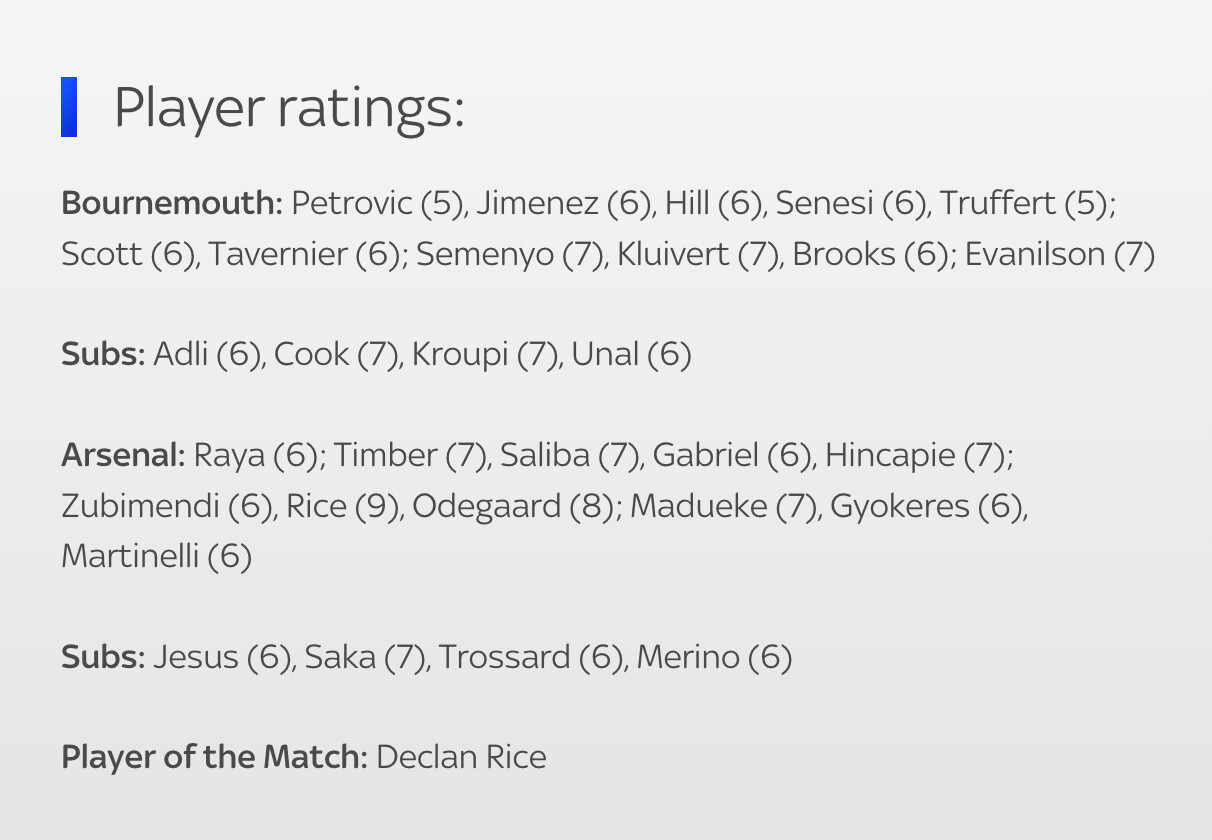Viewport: 1212px width, 840px height.
Task: Click Rice (9) in Arsenal lineup
Action: point(343,506)
